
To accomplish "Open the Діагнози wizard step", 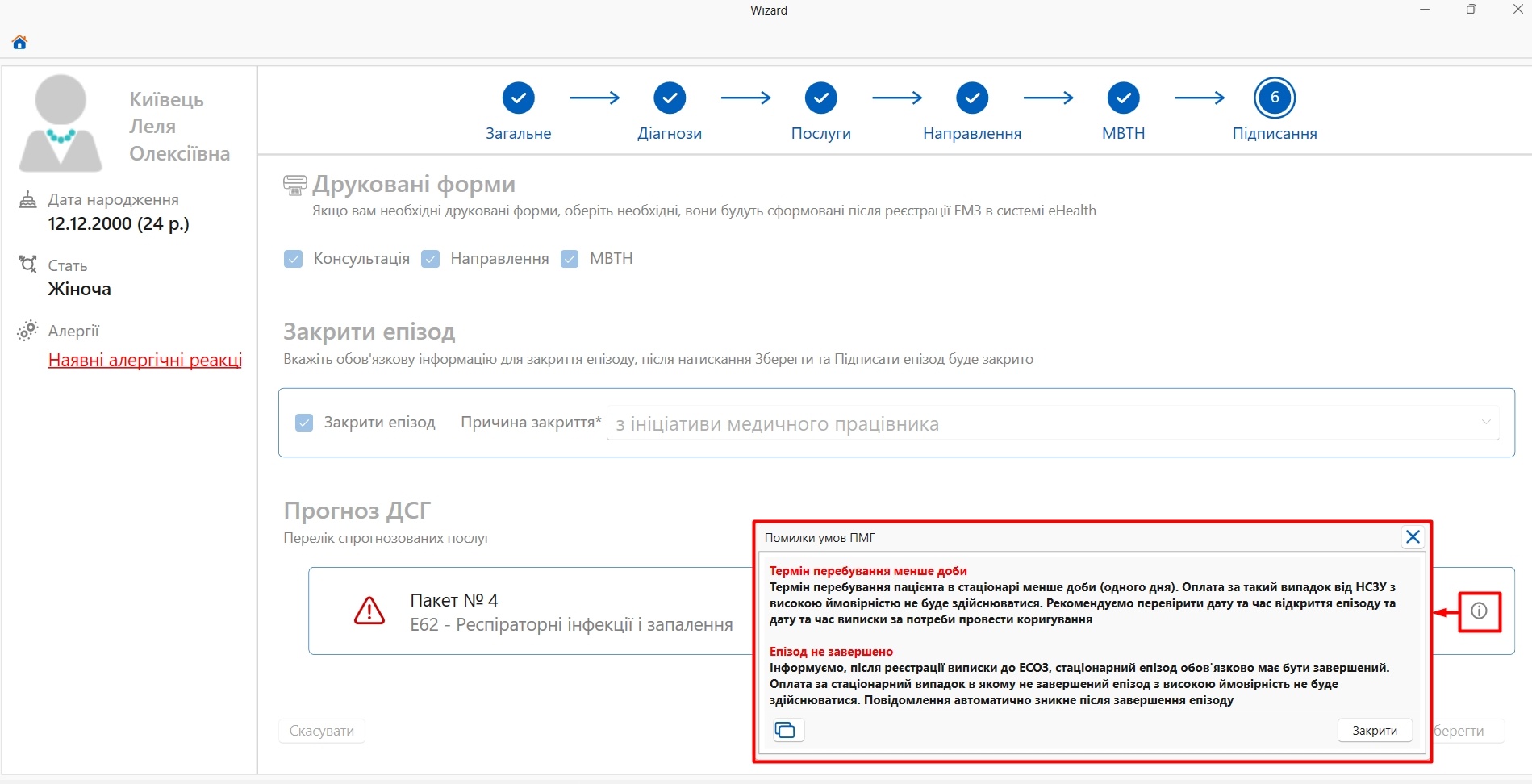I will pyautogui.click(x=670, y=98).
